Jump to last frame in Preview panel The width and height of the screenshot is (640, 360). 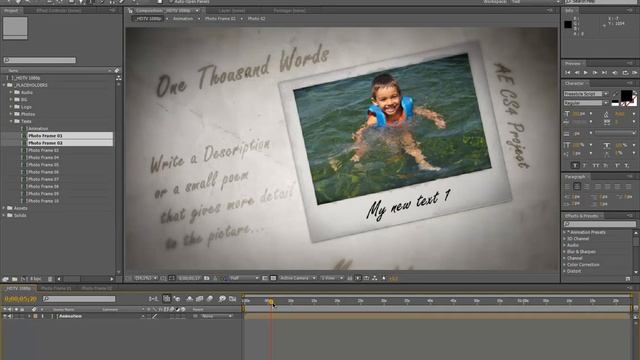(604, 73)
